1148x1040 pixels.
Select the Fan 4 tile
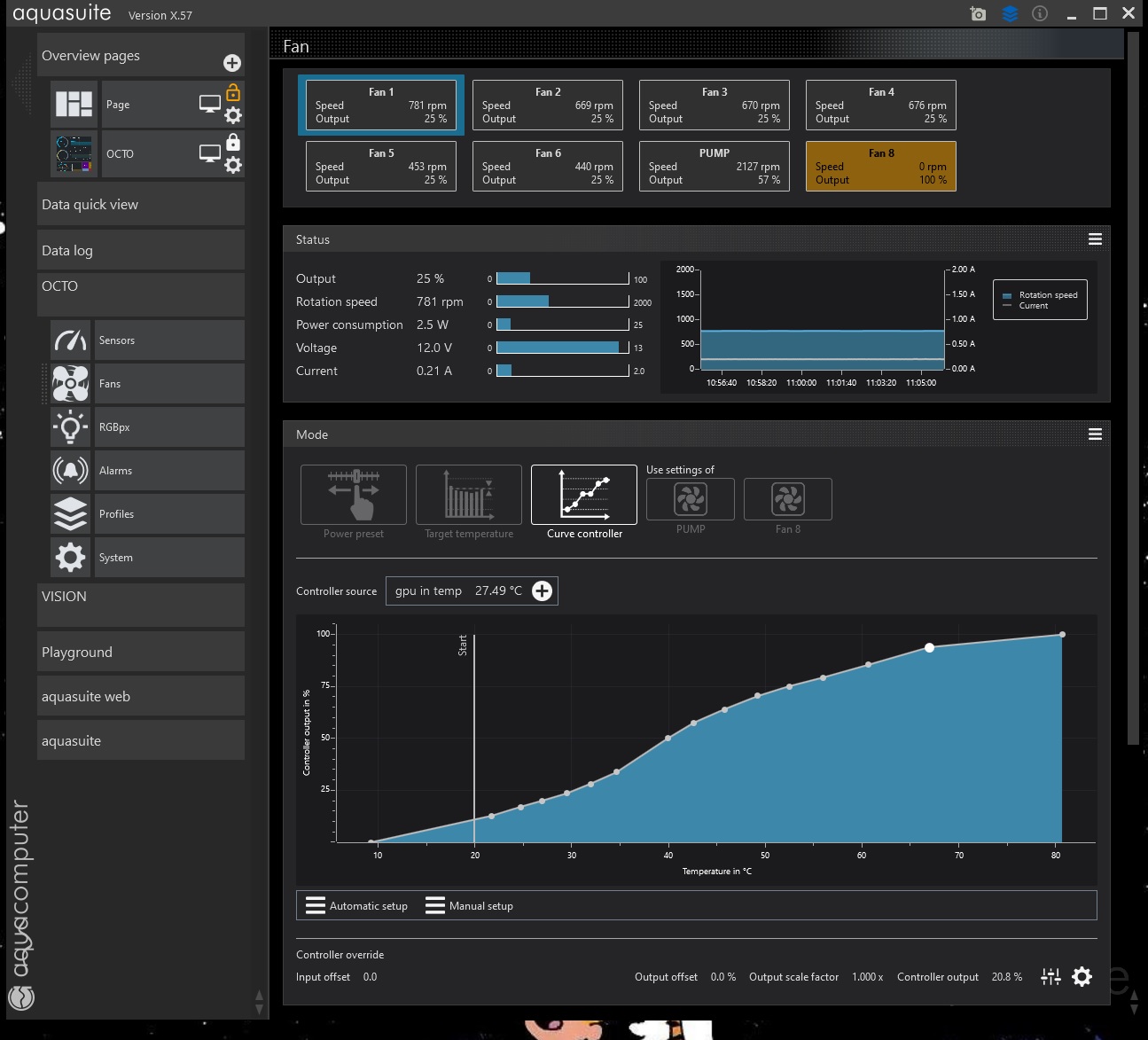click(881, 105)
